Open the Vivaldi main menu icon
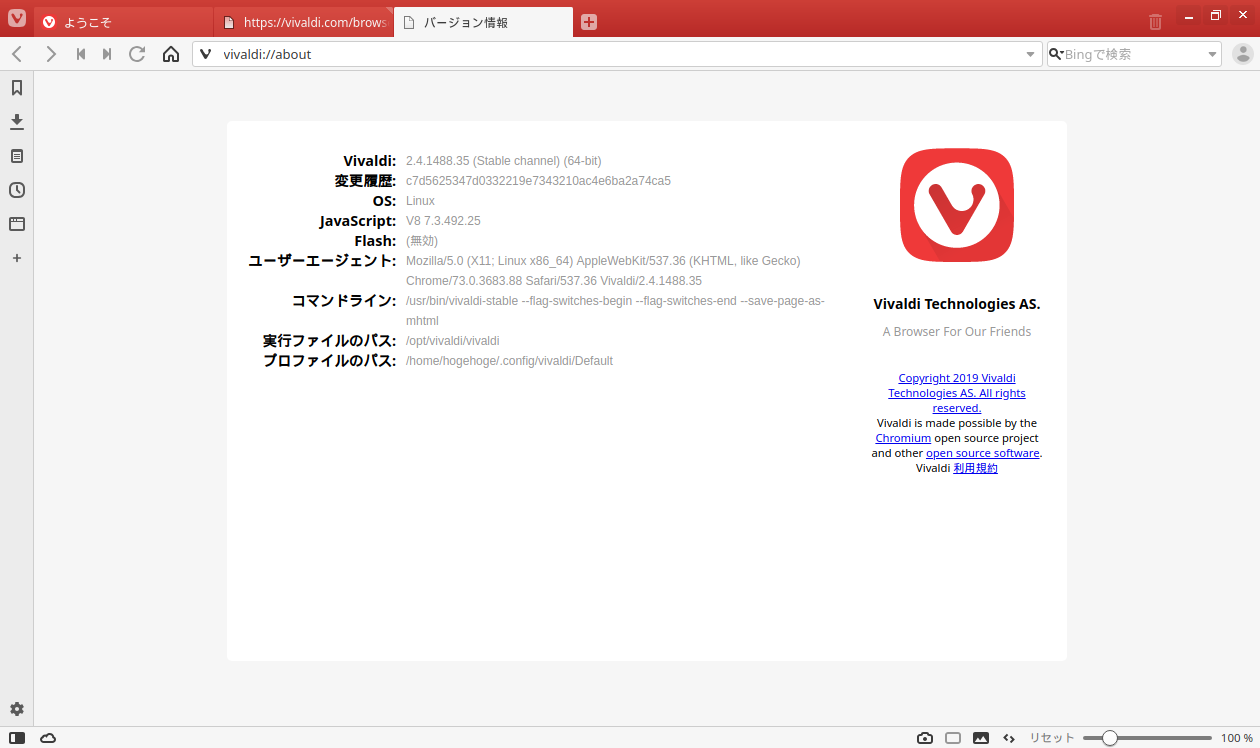 (x=17, y=18)
